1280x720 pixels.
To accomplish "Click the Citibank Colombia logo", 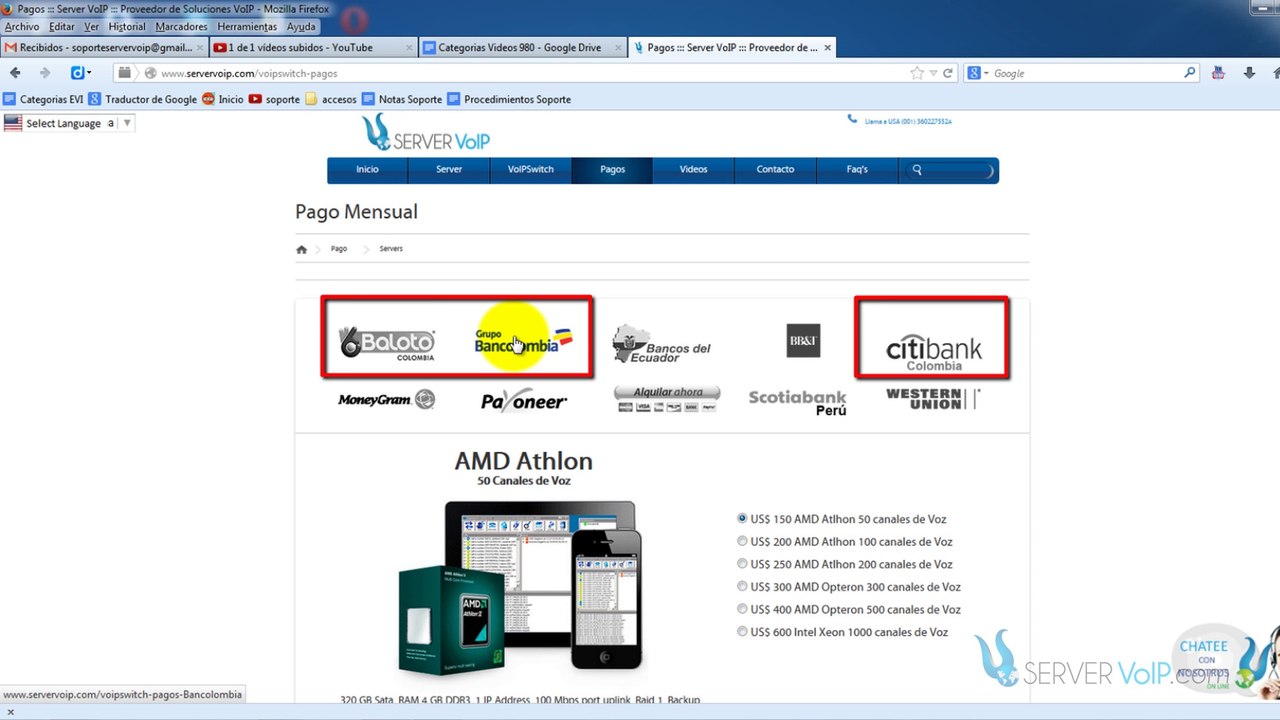I will [x=934, y=352].
